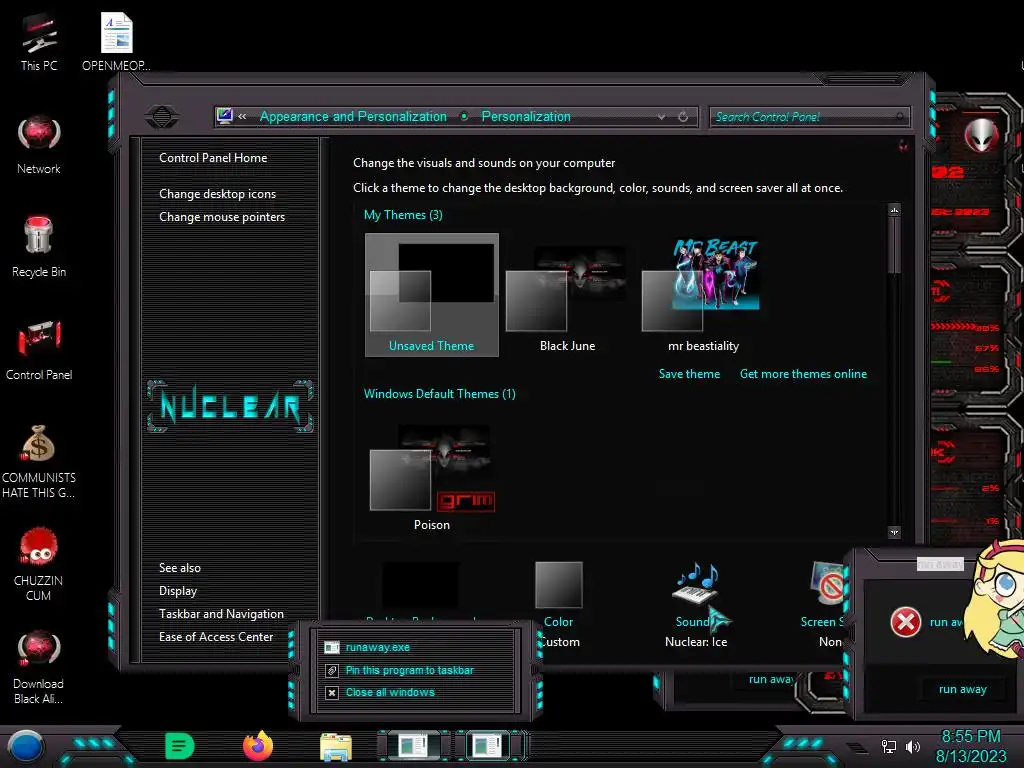Click the run away button in dialog
The height and width of the screenshot is (768, 1024).
pos(963,690)
